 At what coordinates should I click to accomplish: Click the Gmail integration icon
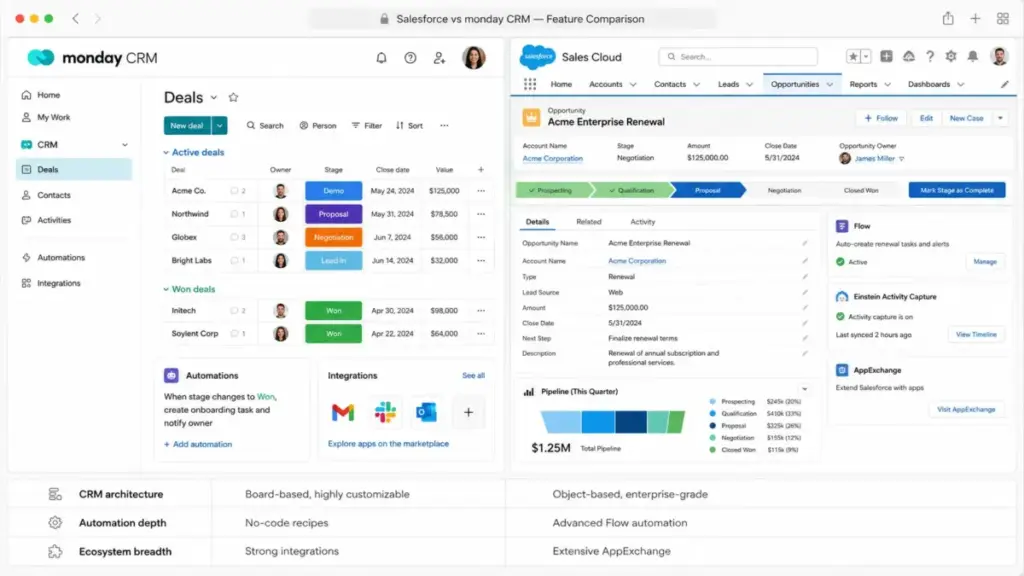[343, 412]
